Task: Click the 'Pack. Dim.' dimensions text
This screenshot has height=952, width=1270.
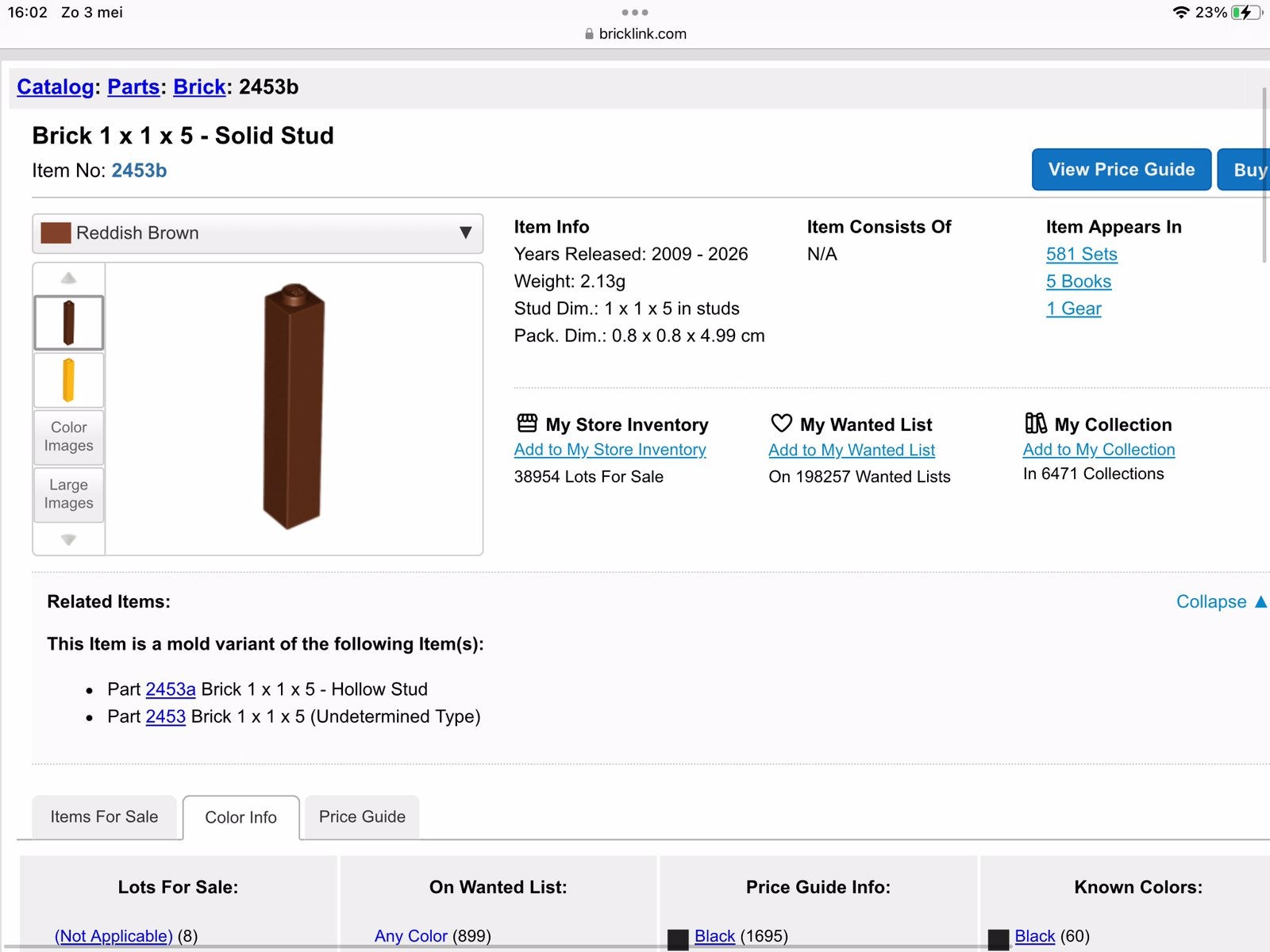Action: (640, 336)
